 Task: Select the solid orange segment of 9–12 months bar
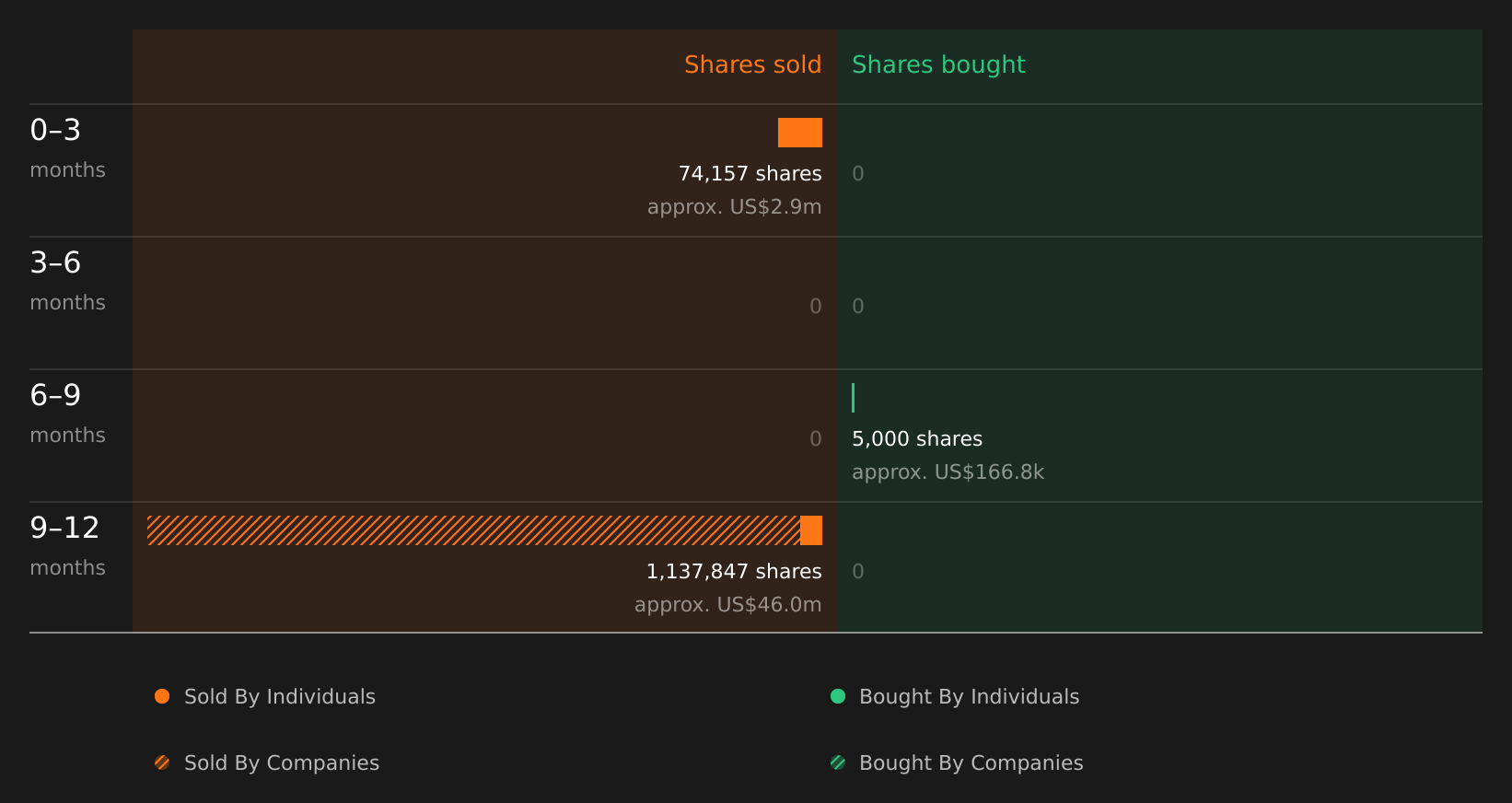point(811,530)
